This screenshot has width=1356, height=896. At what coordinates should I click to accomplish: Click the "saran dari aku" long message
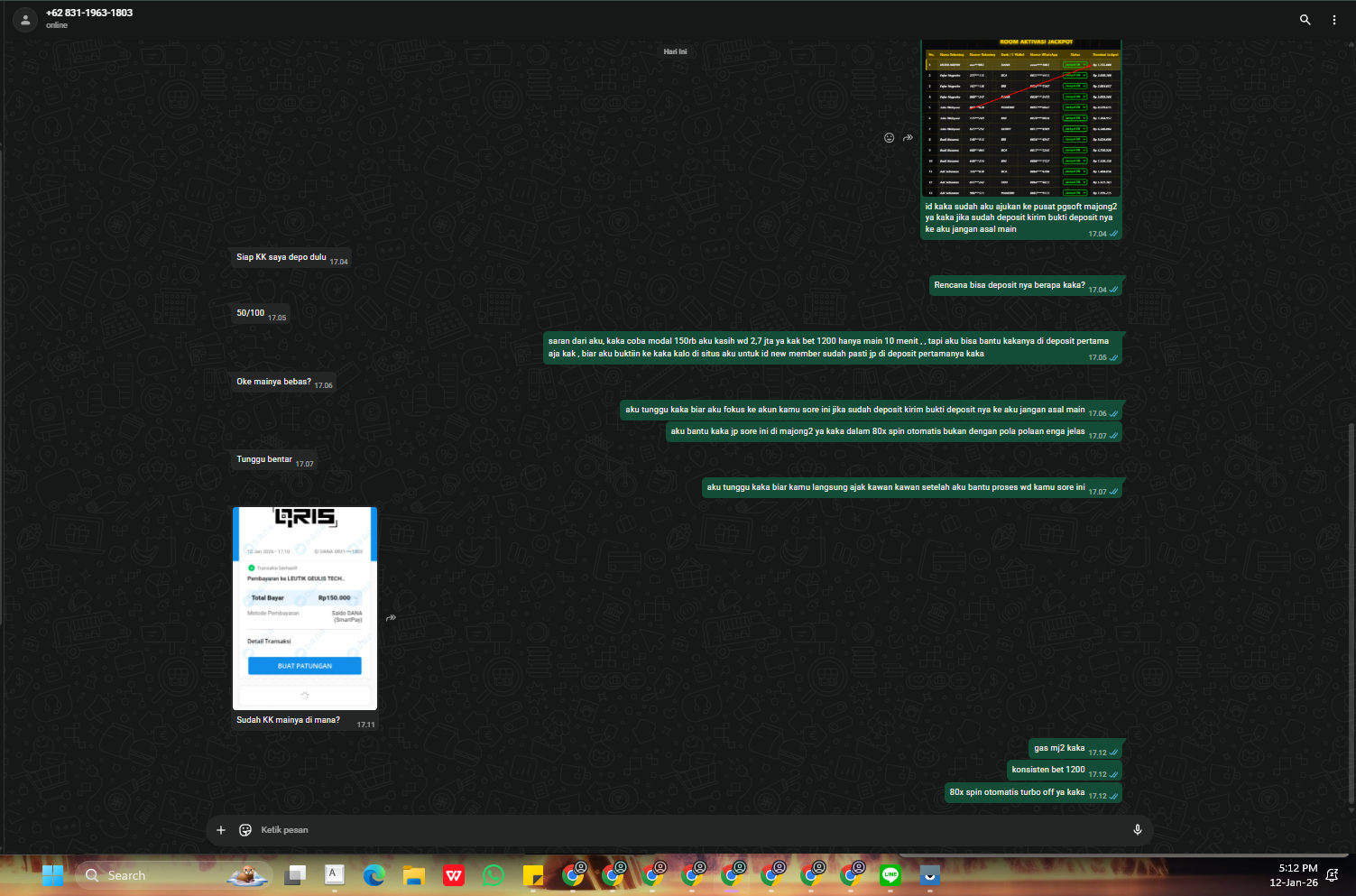point(833,347)
